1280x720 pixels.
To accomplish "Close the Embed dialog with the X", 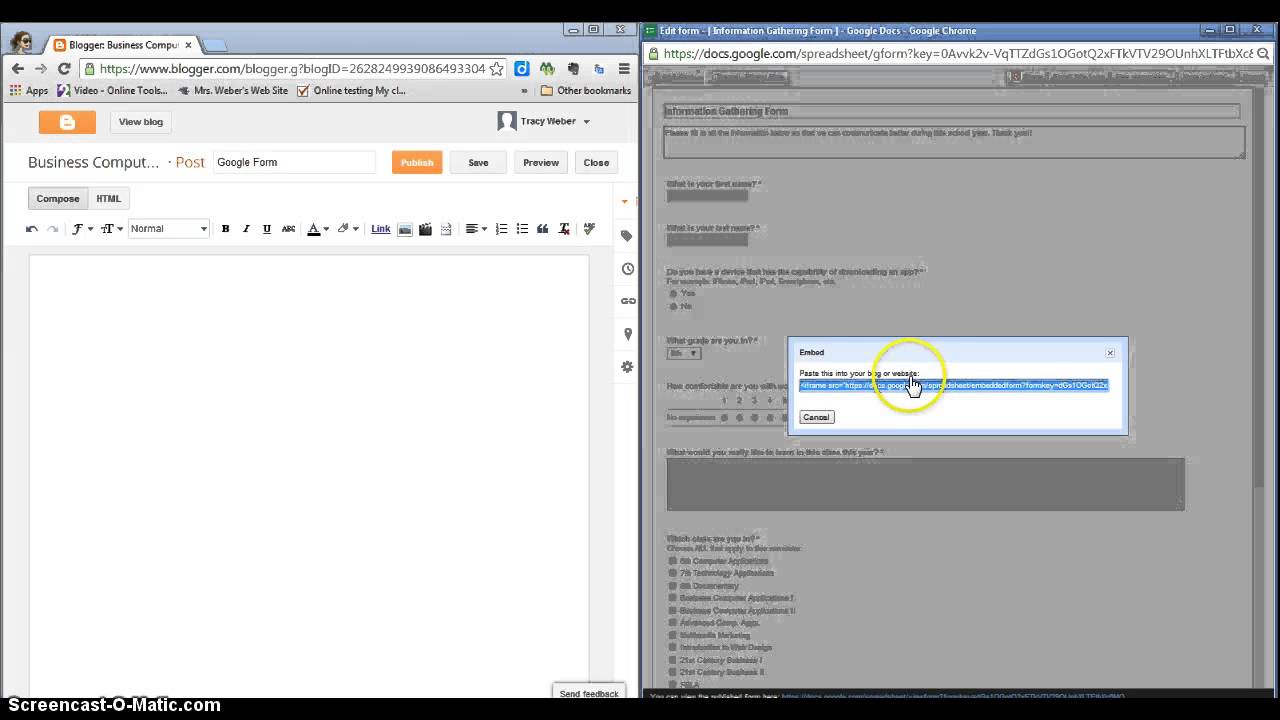I will point(1110,352).
